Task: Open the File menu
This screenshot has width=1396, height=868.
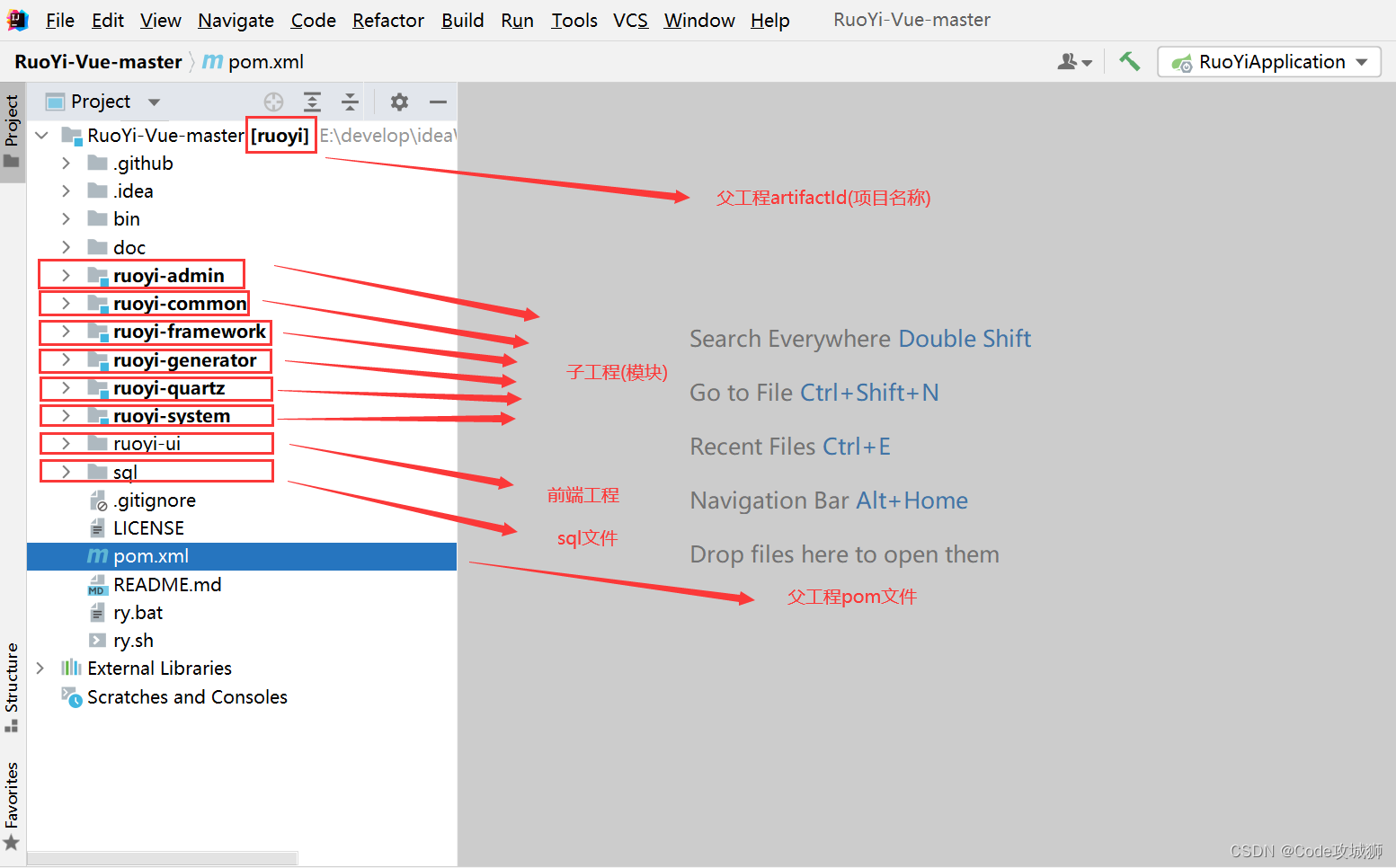Action: [x=60, y=20]
